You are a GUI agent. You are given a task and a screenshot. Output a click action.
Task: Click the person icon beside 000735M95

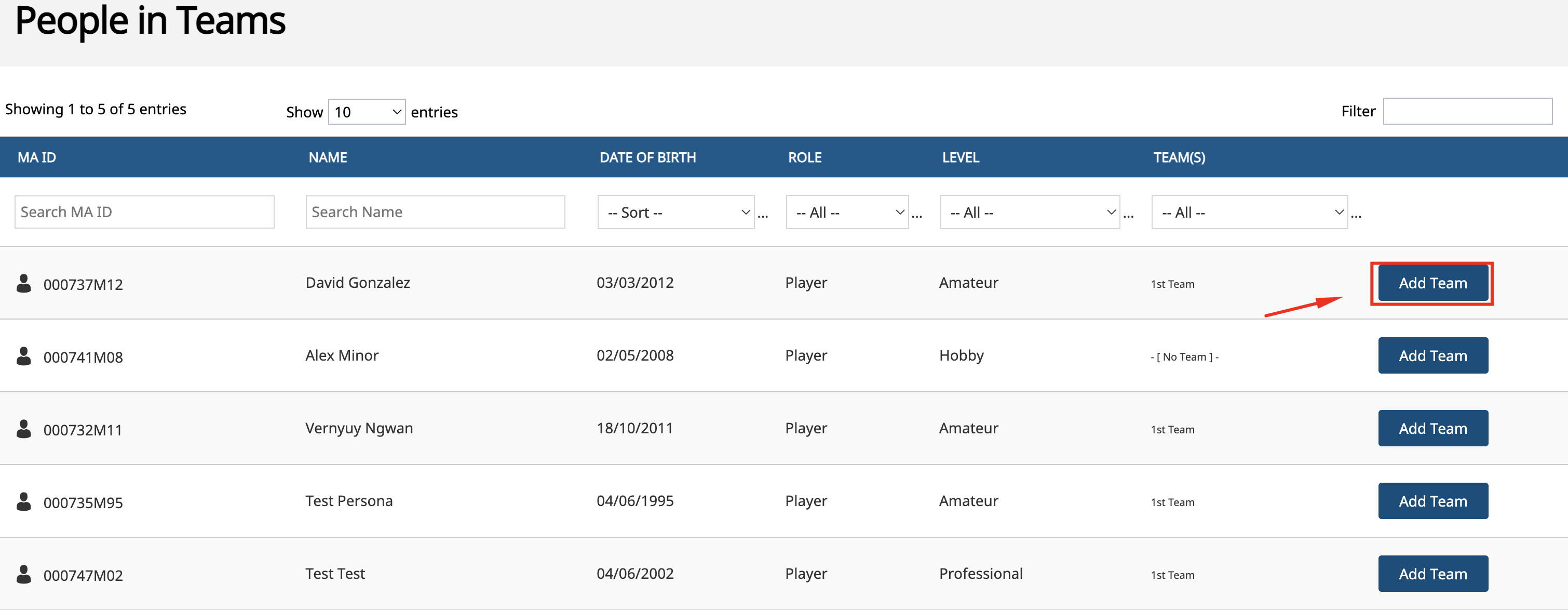[24, 501]
